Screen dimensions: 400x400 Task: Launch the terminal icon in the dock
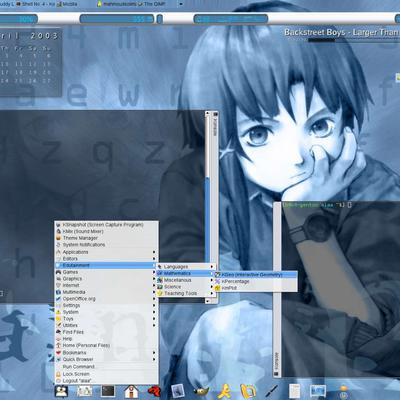point(108,391)
